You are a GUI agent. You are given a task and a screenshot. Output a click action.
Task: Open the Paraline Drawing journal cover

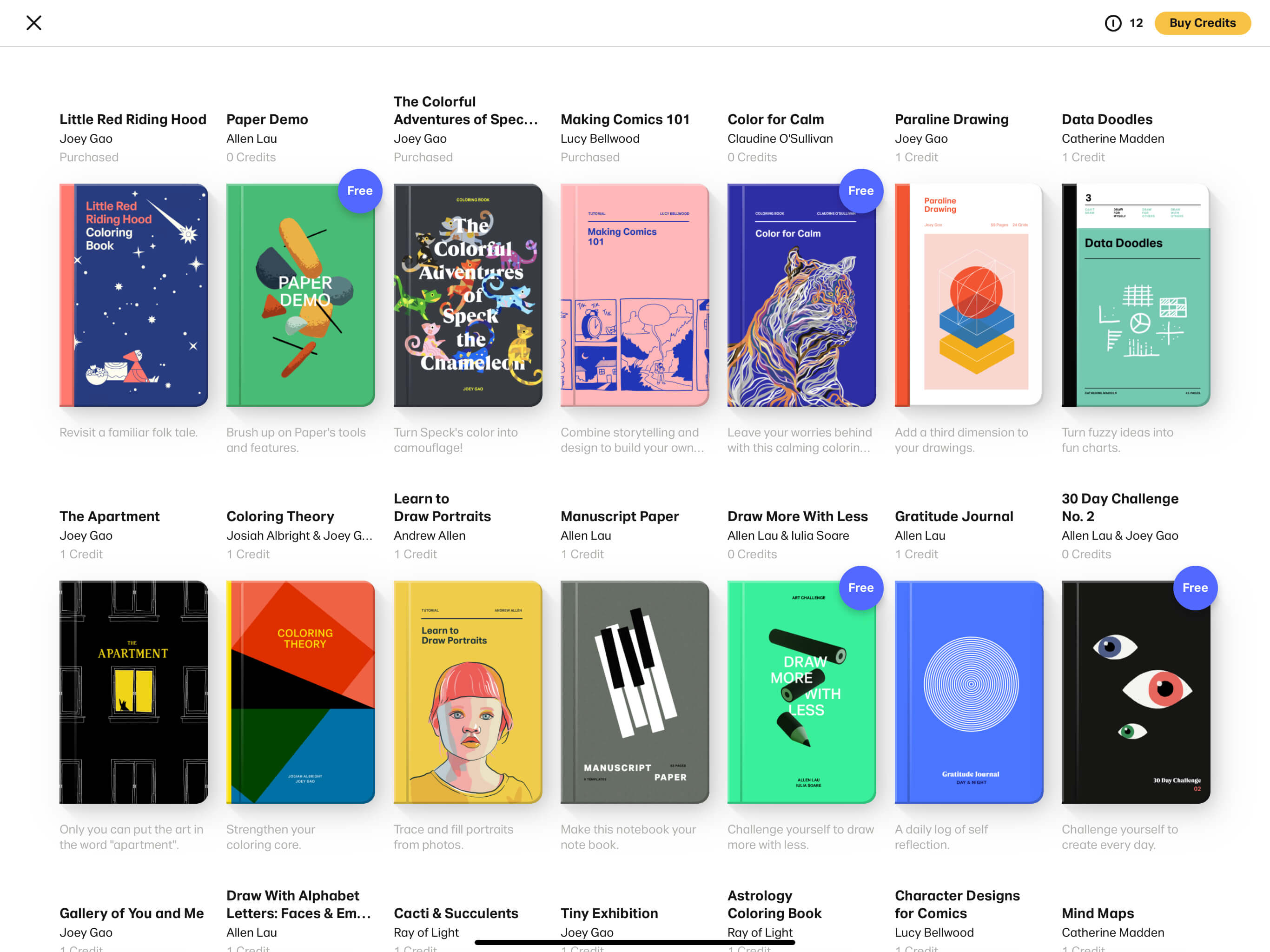[x=968, y=295]
